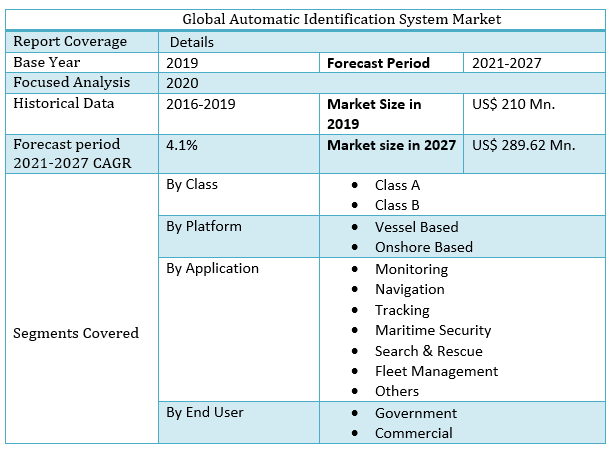Select the Class A bullet item
The width and height of the screenshot is (614, 453).
click(x=397, y=185)
